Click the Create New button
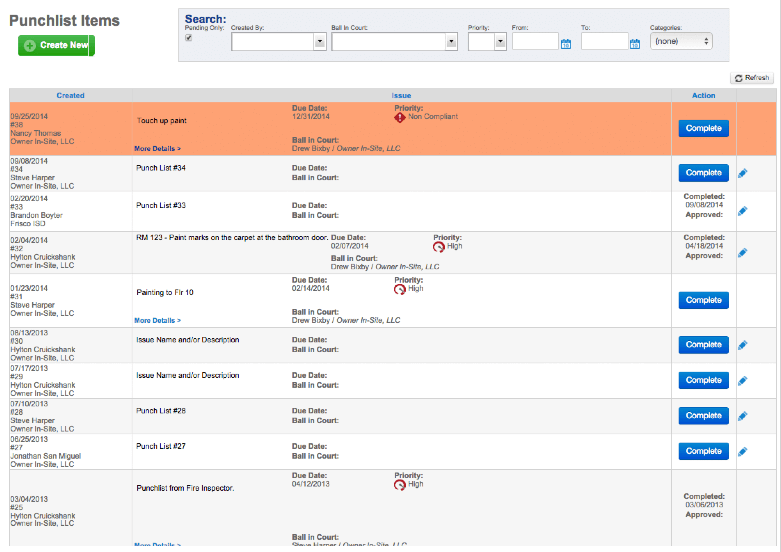Image resolution: width=781 pixels, height=552 pixels. tap(56, 45)
